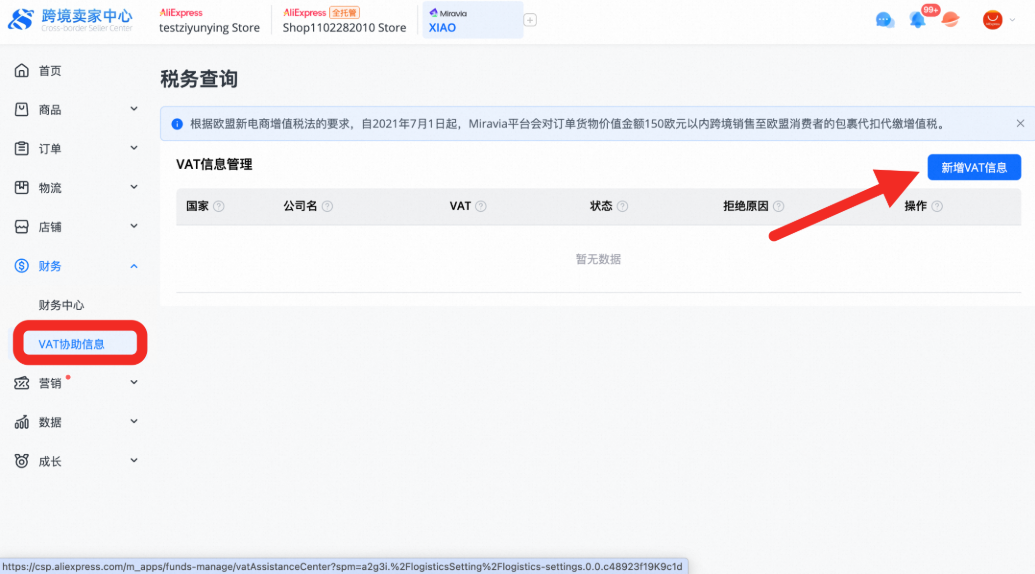The image size is (1035, 574).
Task: Click the chat message icon in header
Action: 884,20
